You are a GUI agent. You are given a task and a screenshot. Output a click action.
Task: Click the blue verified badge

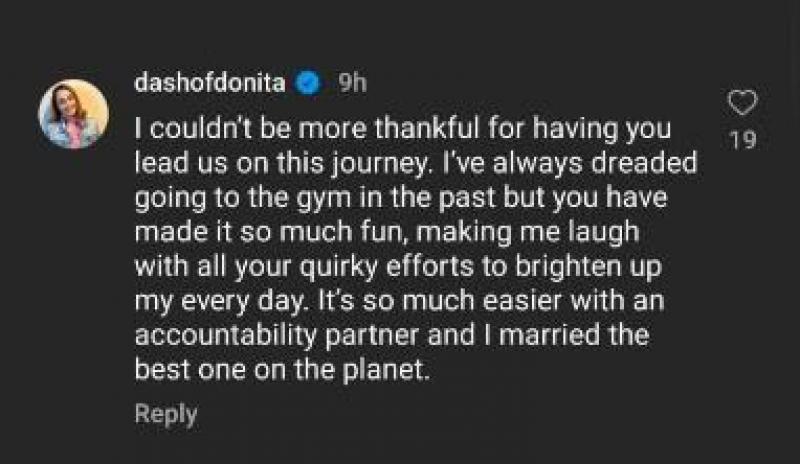click(308, 84)
